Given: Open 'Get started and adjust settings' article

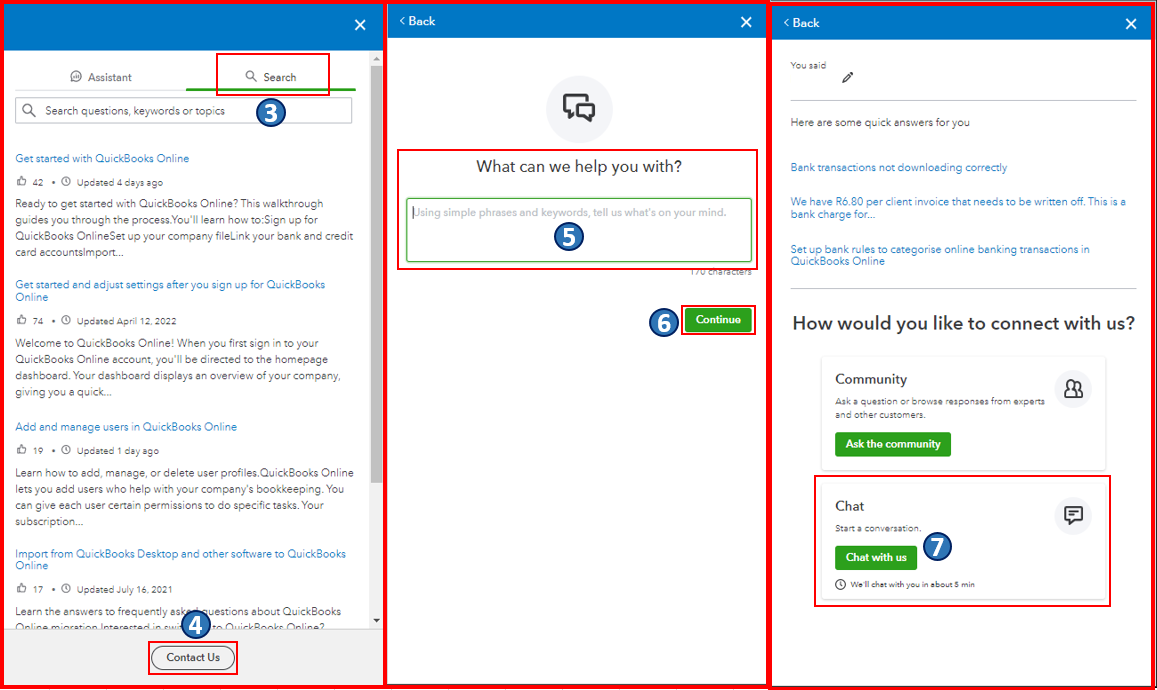Looking at the screenshot, I should 170,291.
